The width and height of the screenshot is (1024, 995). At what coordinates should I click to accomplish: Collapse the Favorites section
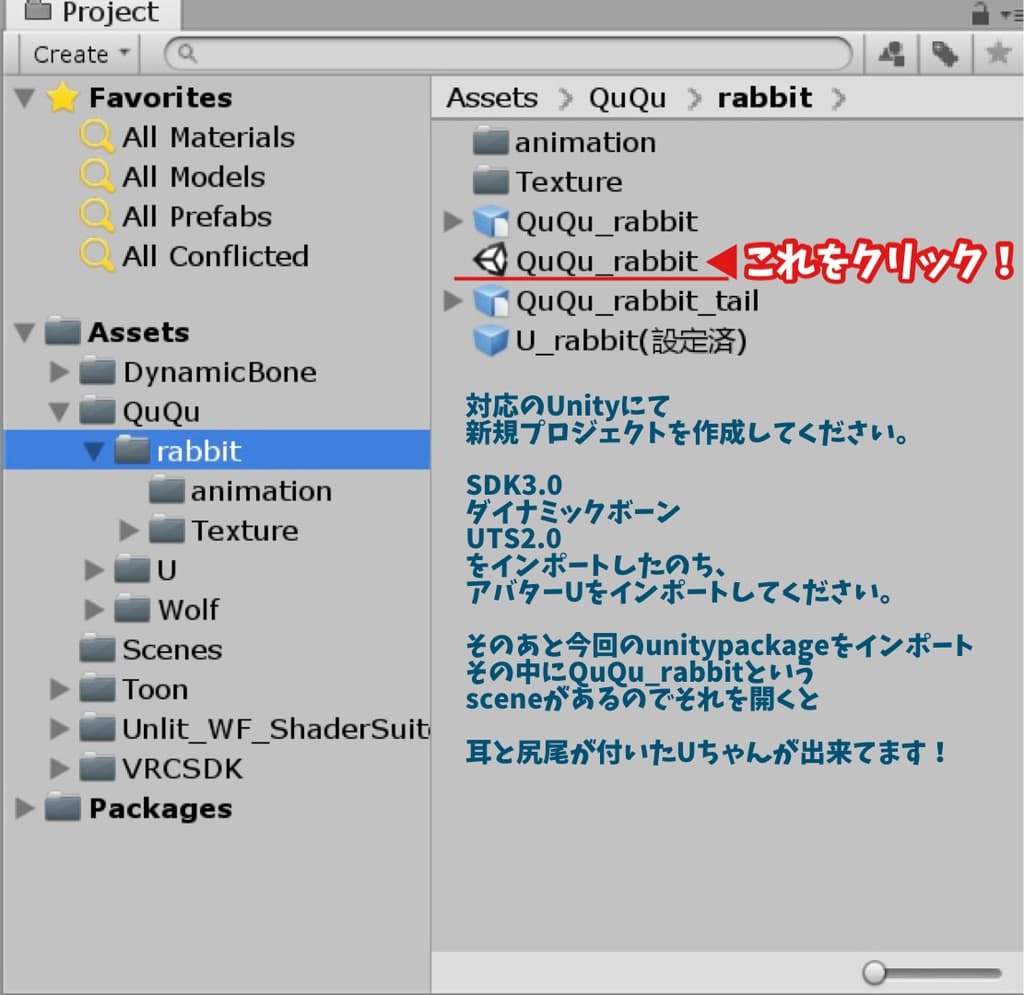25,98
